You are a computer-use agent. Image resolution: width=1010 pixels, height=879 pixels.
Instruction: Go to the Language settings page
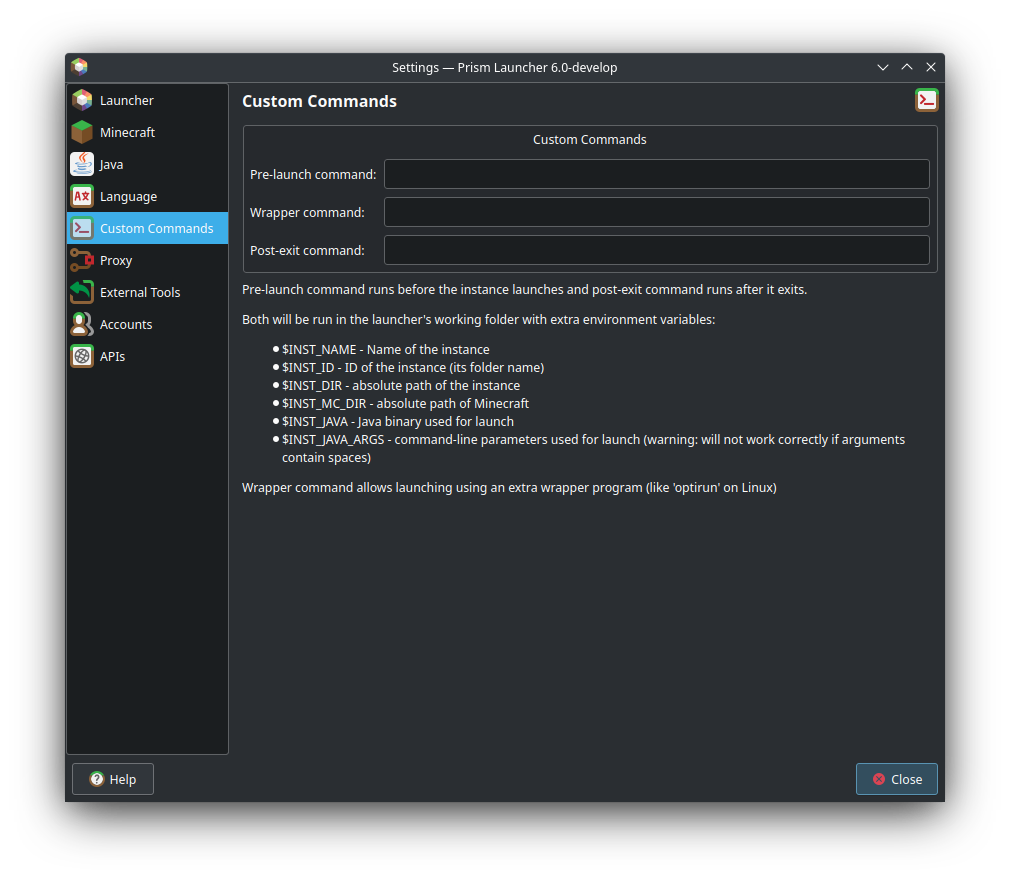tap(148, 196)
